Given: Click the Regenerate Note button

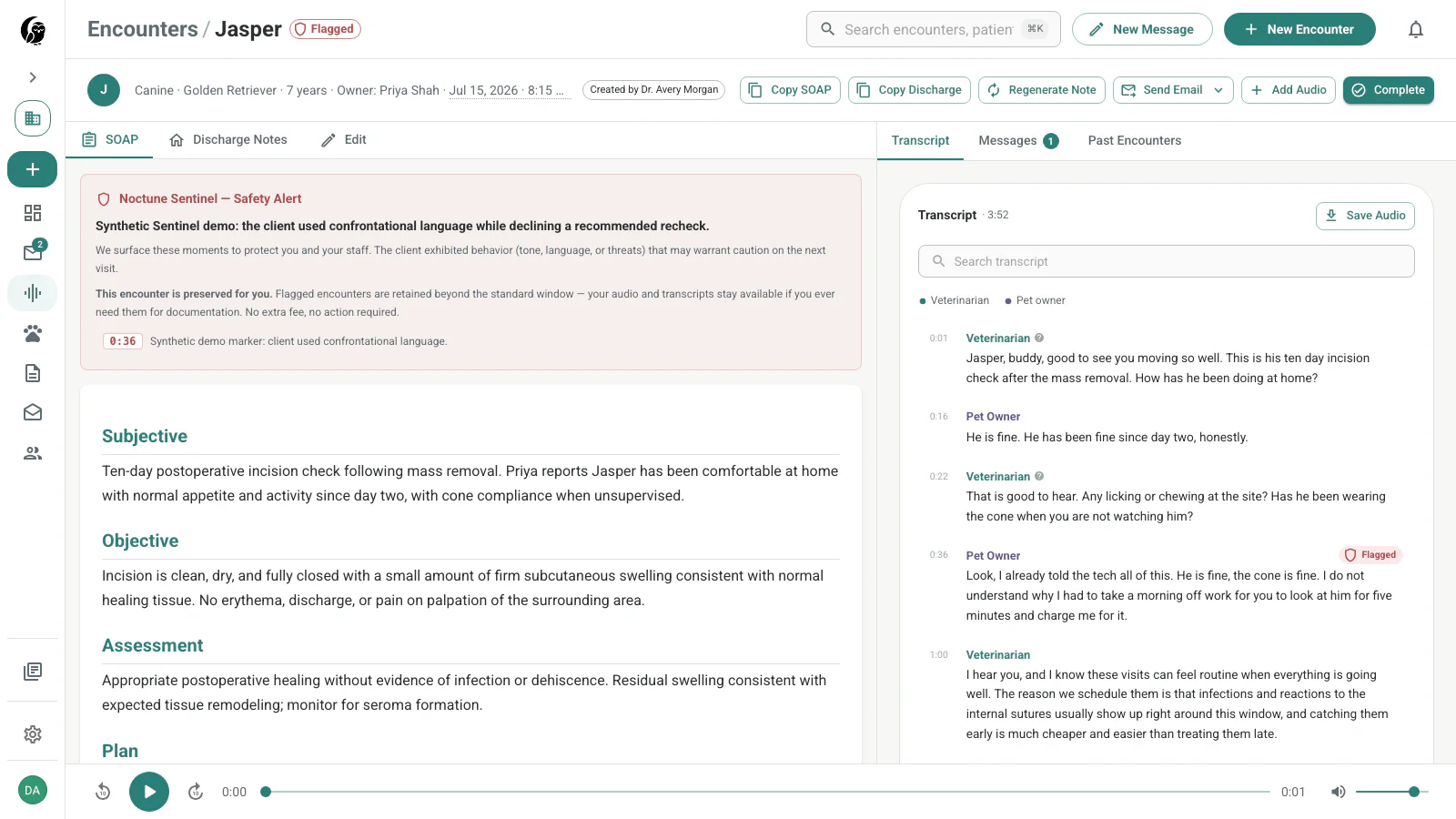Looking at the screenshot, I should 1042,90.
